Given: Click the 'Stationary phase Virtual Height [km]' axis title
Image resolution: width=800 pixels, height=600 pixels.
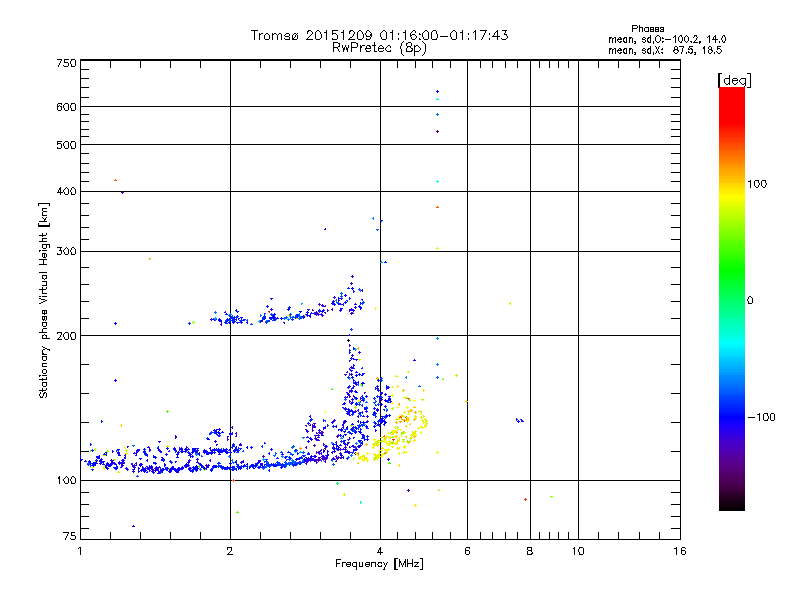Looking at the screenshot, I should point(44,300).
